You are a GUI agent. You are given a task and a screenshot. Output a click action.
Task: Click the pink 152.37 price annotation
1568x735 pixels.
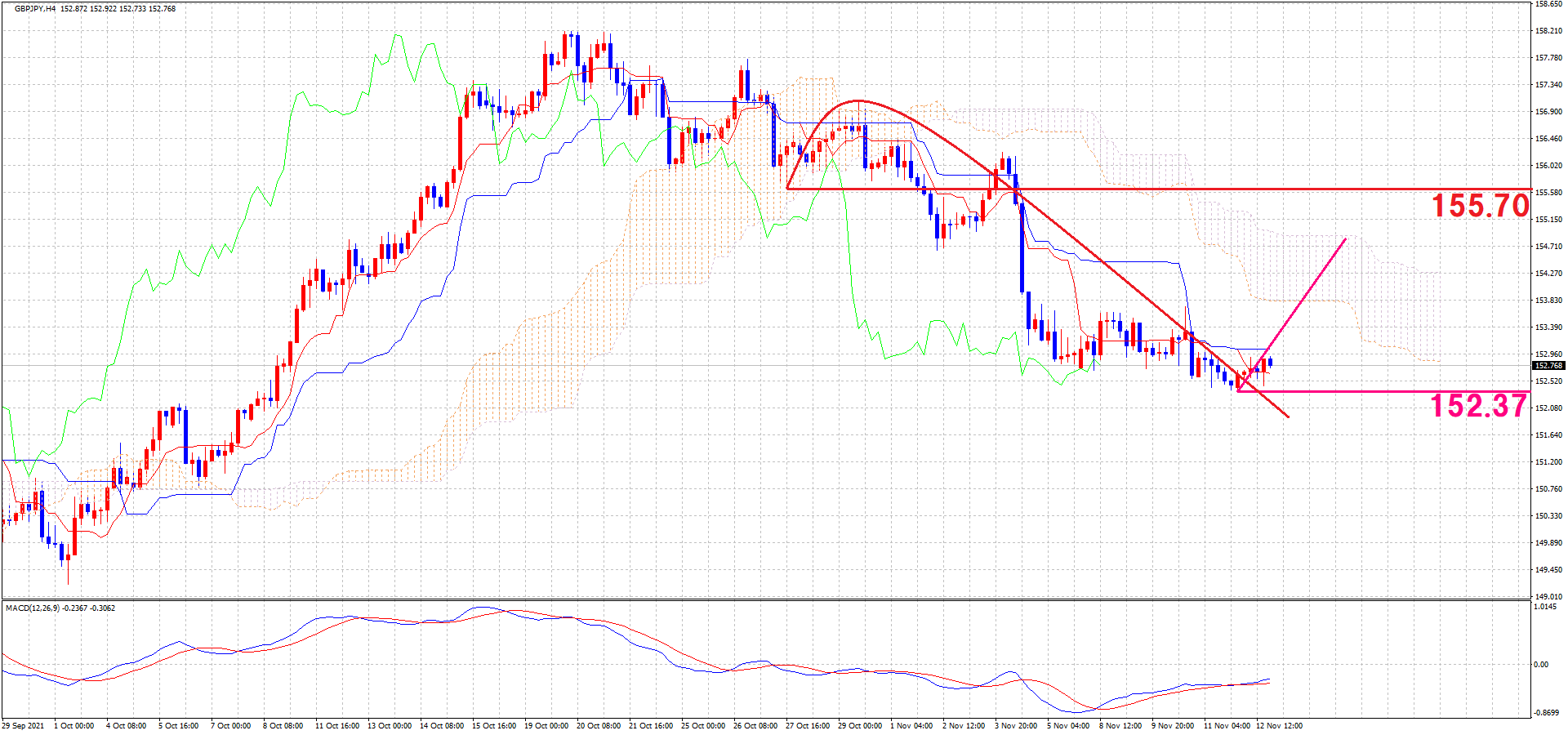[1478, 406]
